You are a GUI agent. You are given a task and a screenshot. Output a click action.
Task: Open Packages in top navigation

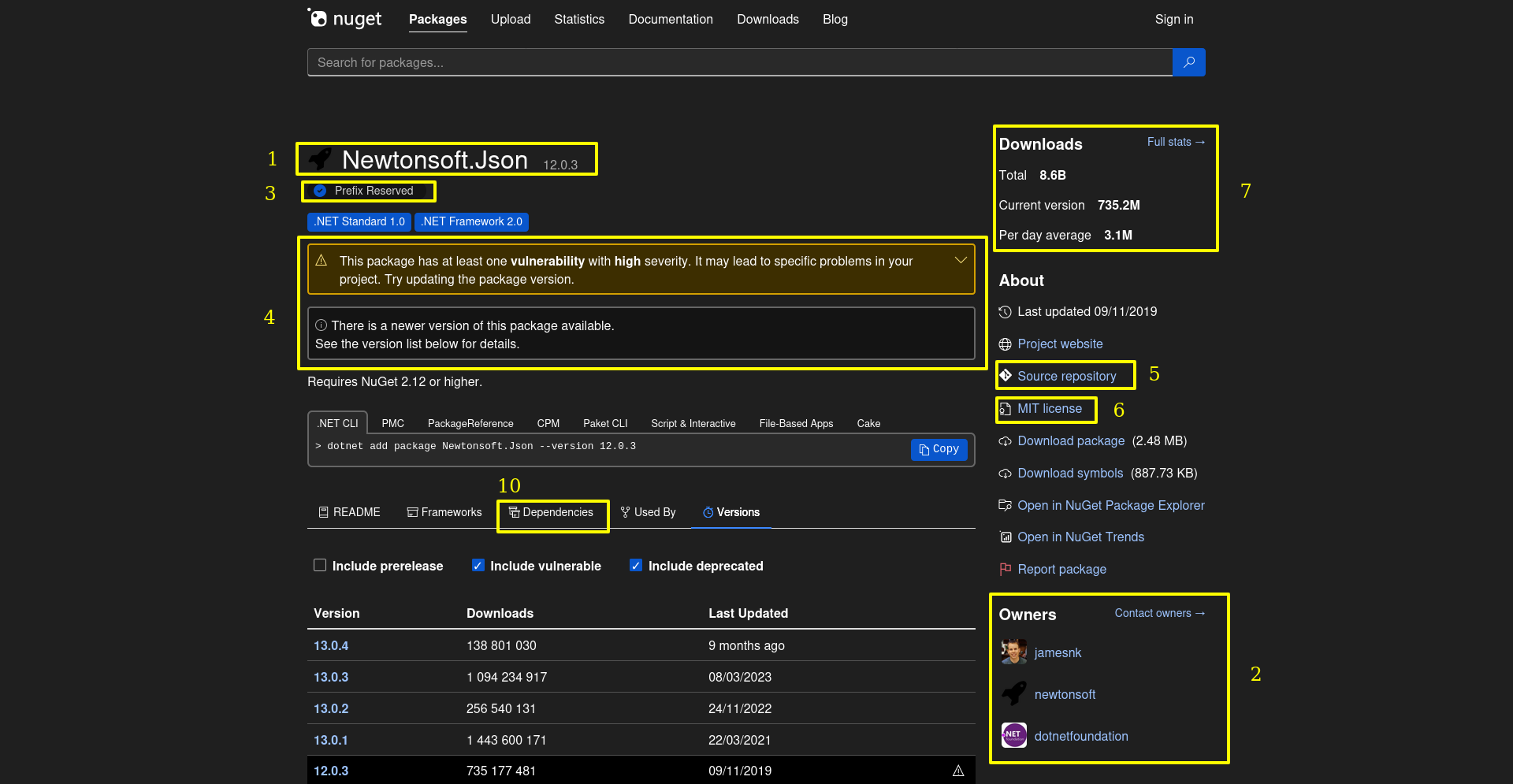coord(437,19)
